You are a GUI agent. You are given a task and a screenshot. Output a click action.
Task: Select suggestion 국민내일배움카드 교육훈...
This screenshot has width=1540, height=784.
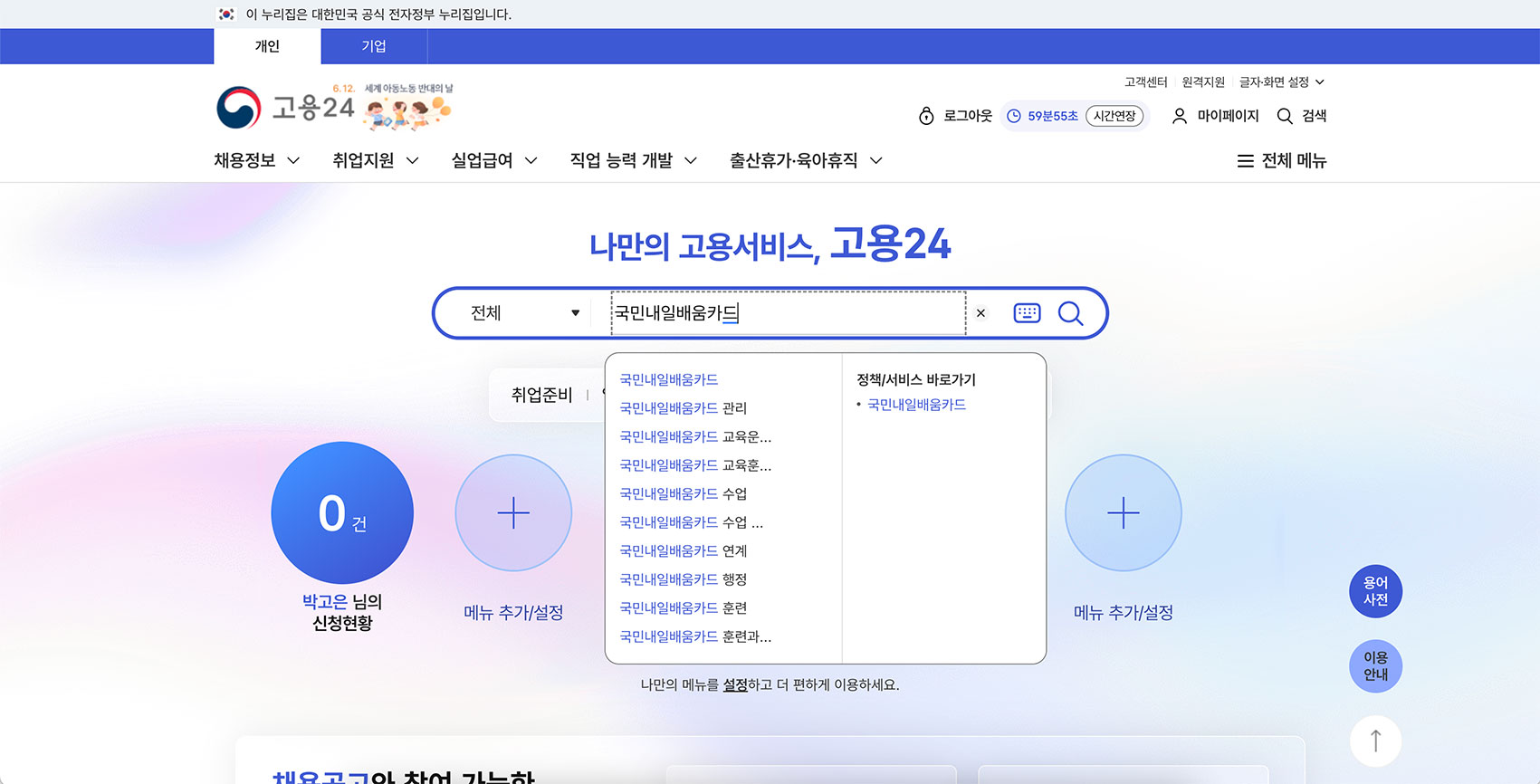(695, 465)
